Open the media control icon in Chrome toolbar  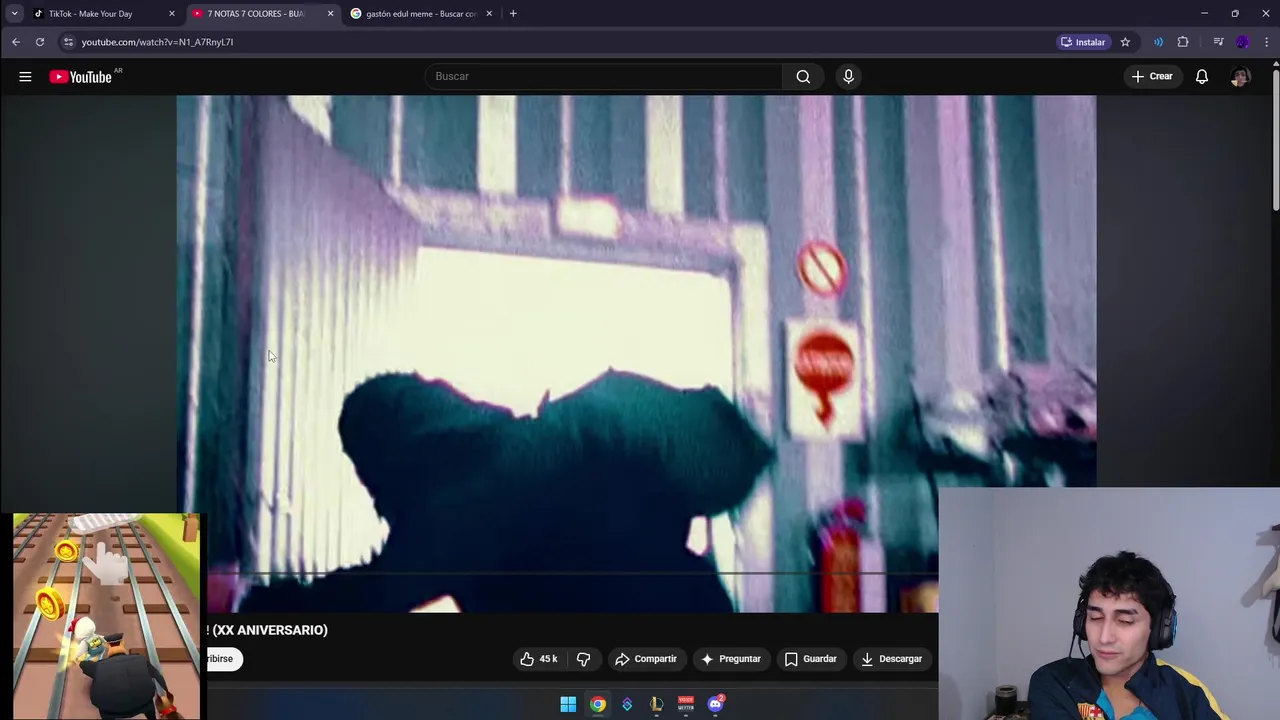[x=1218, y=42]
